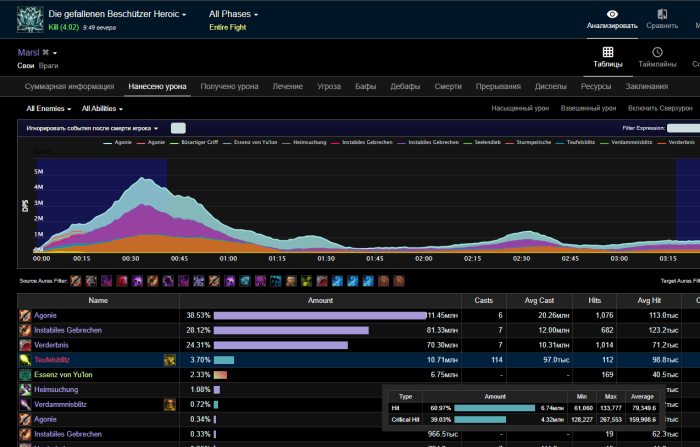700x447 pixels.
Task: Expand the All Phases dropdown
Action: pyautogui.click(x=232, y=15)
